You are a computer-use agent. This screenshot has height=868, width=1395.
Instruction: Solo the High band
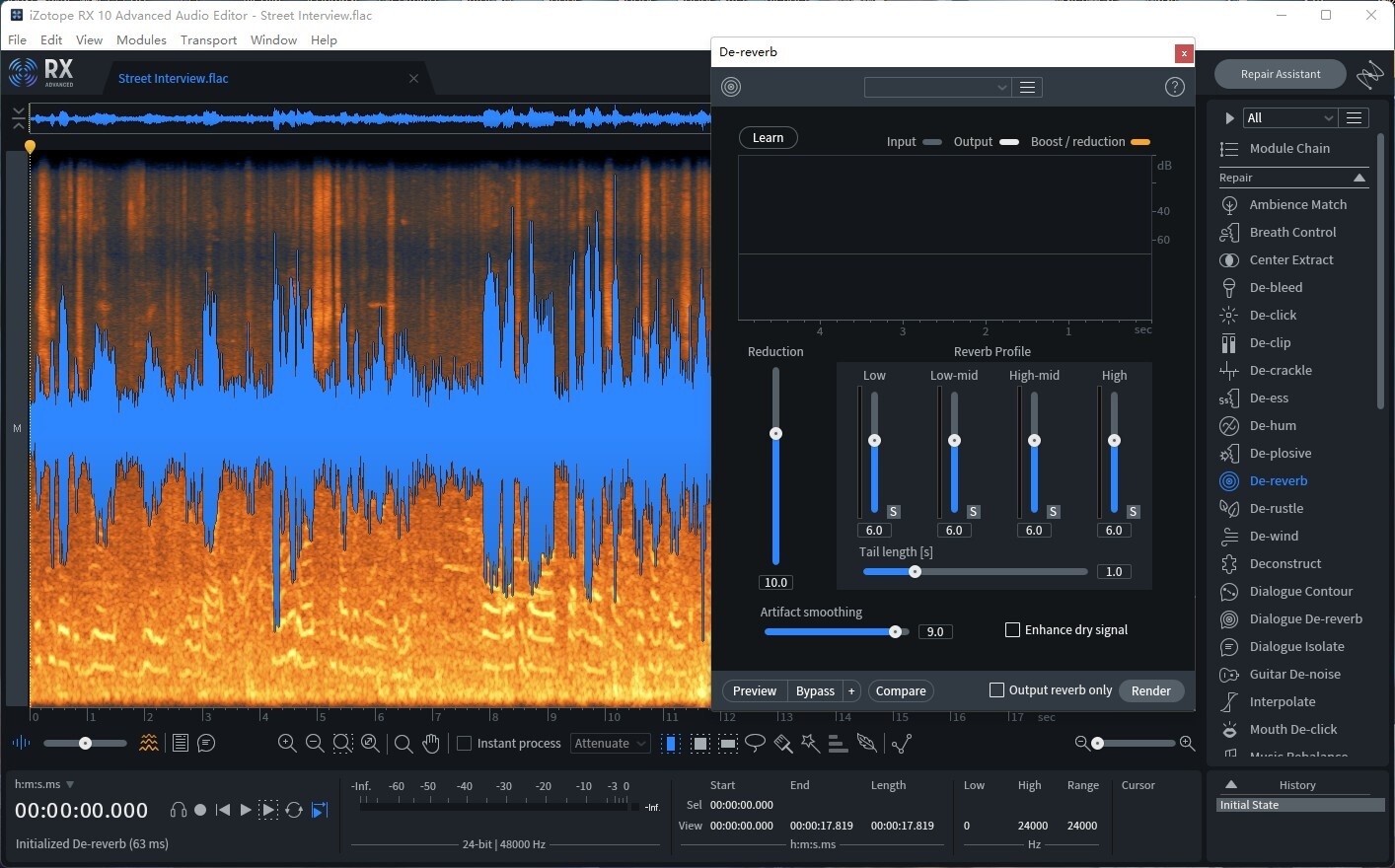pos(1134,512)
